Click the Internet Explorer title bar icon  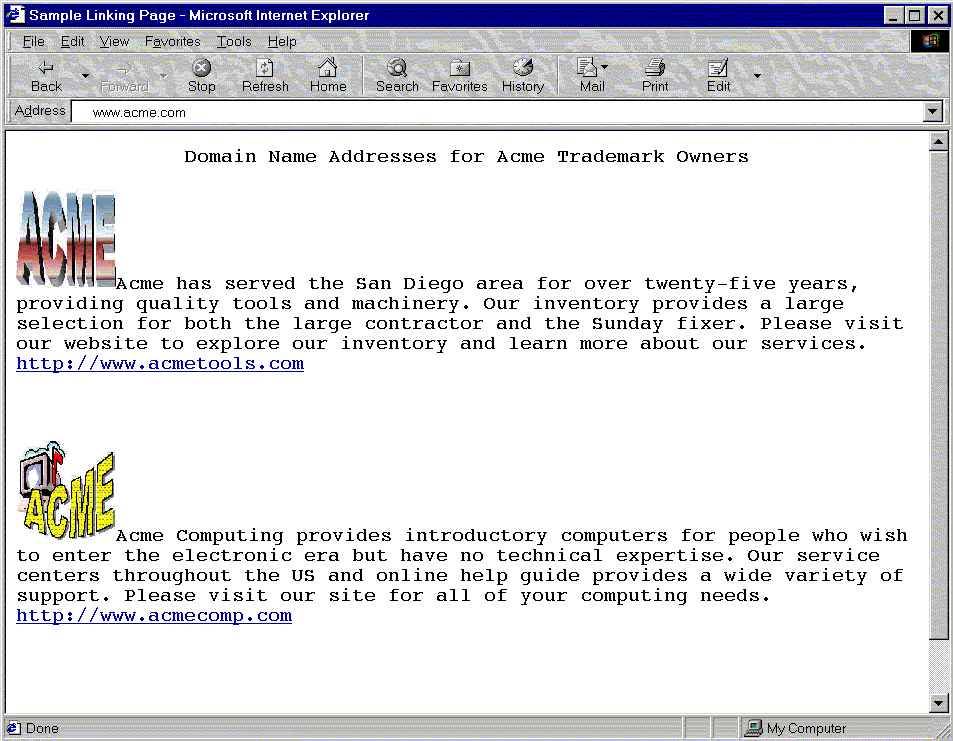coord(15,15)
